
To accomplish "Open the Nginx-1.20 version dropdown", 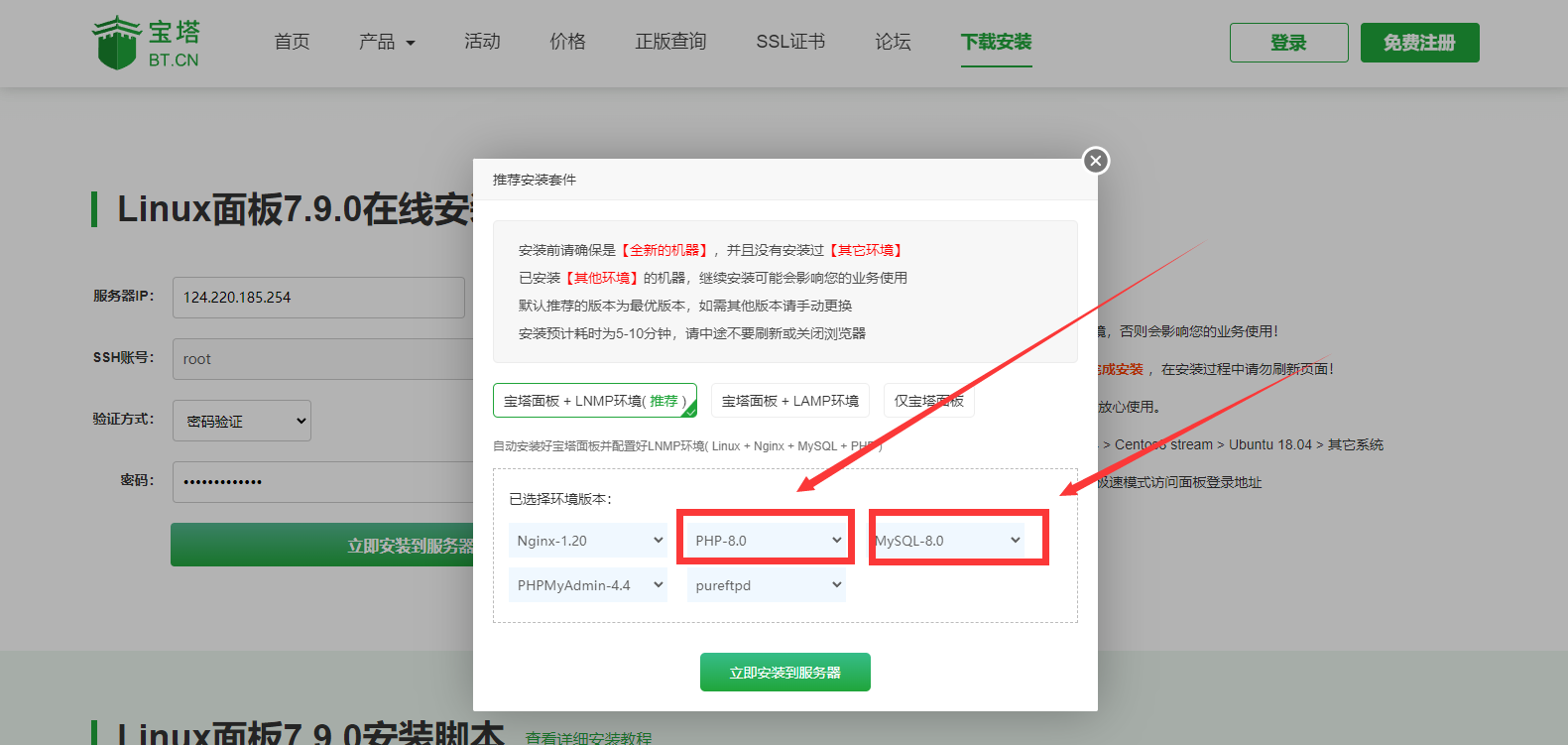I will tap(588, 541).
